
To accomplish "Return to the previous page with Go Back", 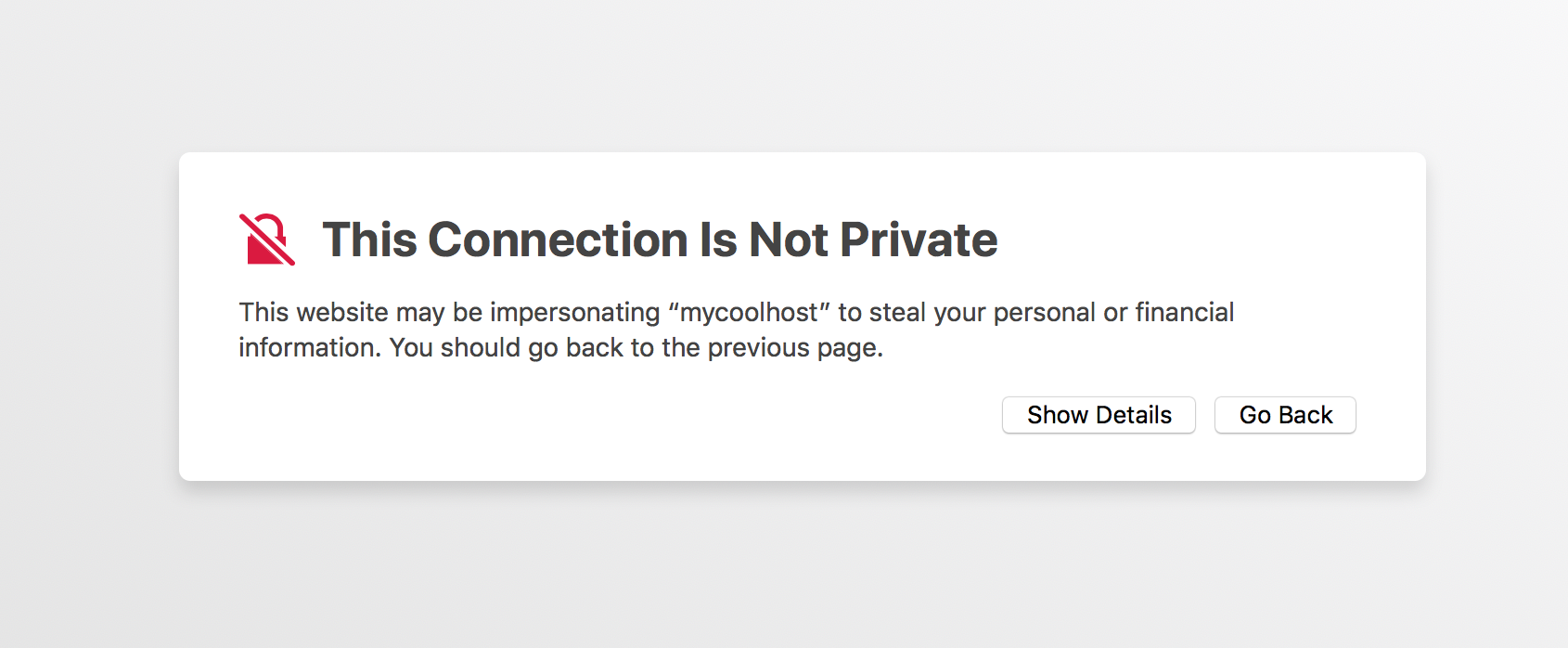I will coord(1285,415).
